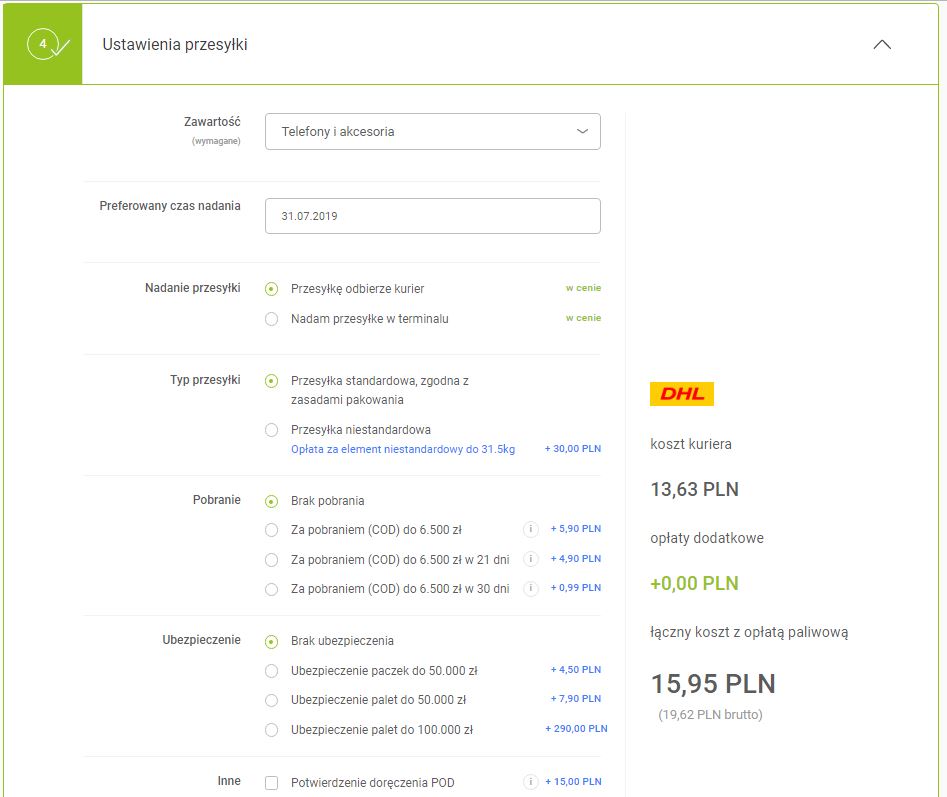This screenshot has height=797, width=947.
Task: Select Brak ubezpieczenia option
Action: pos(271,641)
